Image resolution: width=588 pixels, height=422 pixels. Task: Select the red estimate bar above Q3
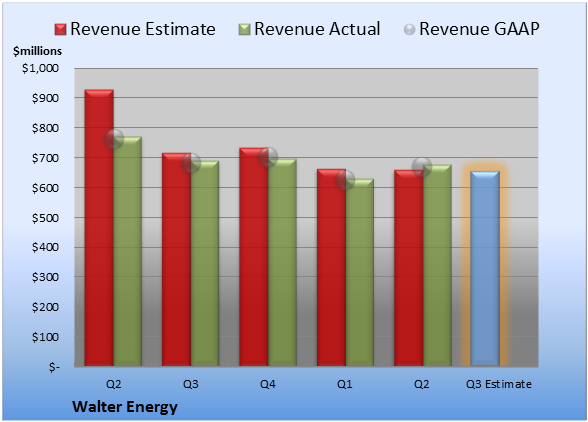(x=176, y=260)
